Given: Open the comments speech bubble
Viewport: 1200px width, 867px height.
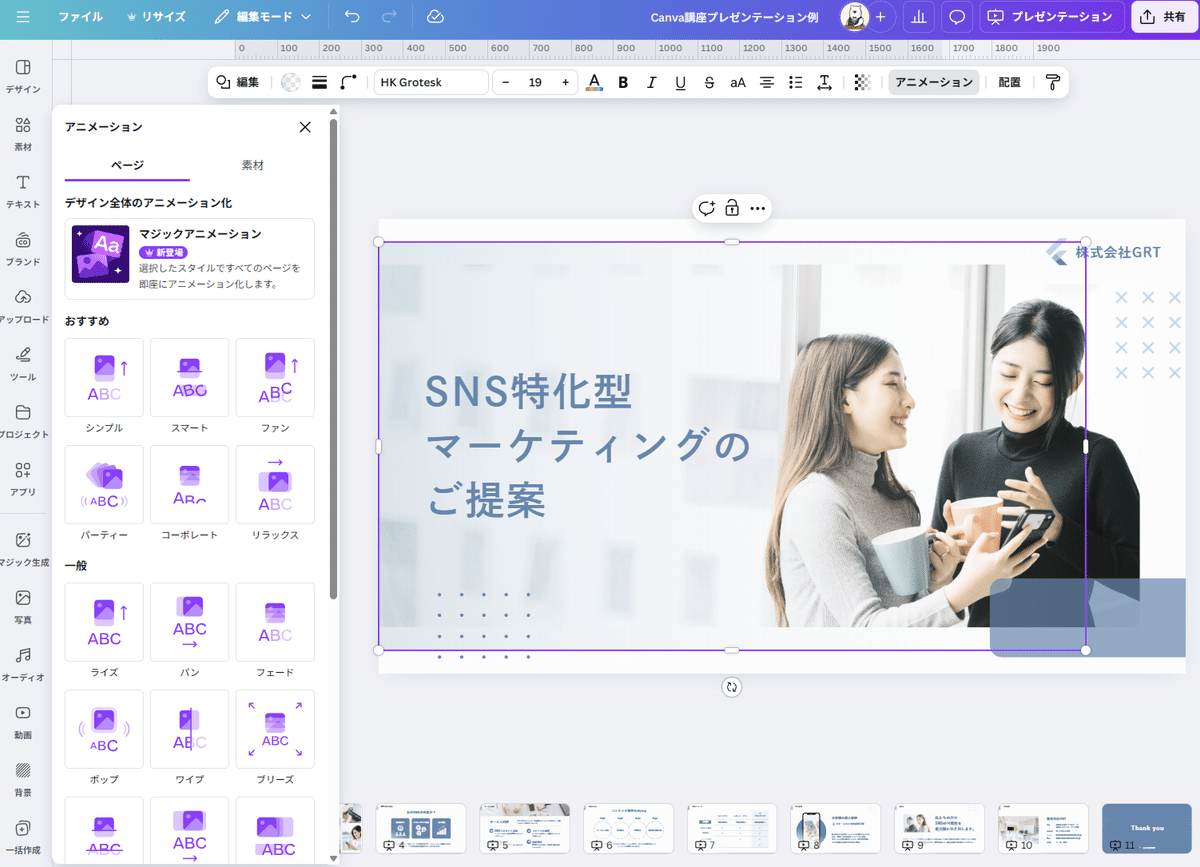Looking at the screenshot, I should pyautogui.click(x=957, y=17).
